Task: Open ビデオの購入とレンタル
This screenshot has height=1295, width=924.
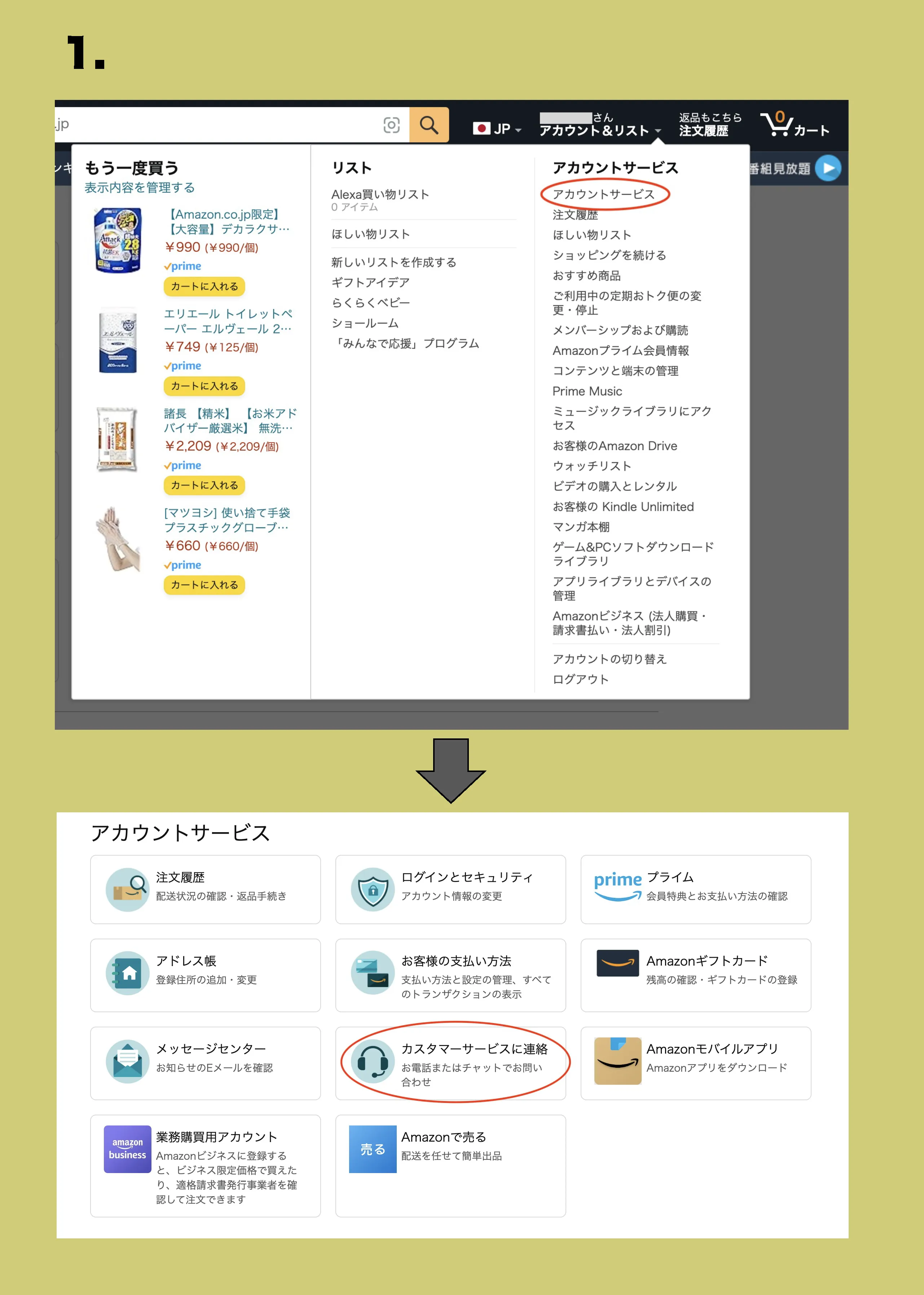Action: click(615, 487)
